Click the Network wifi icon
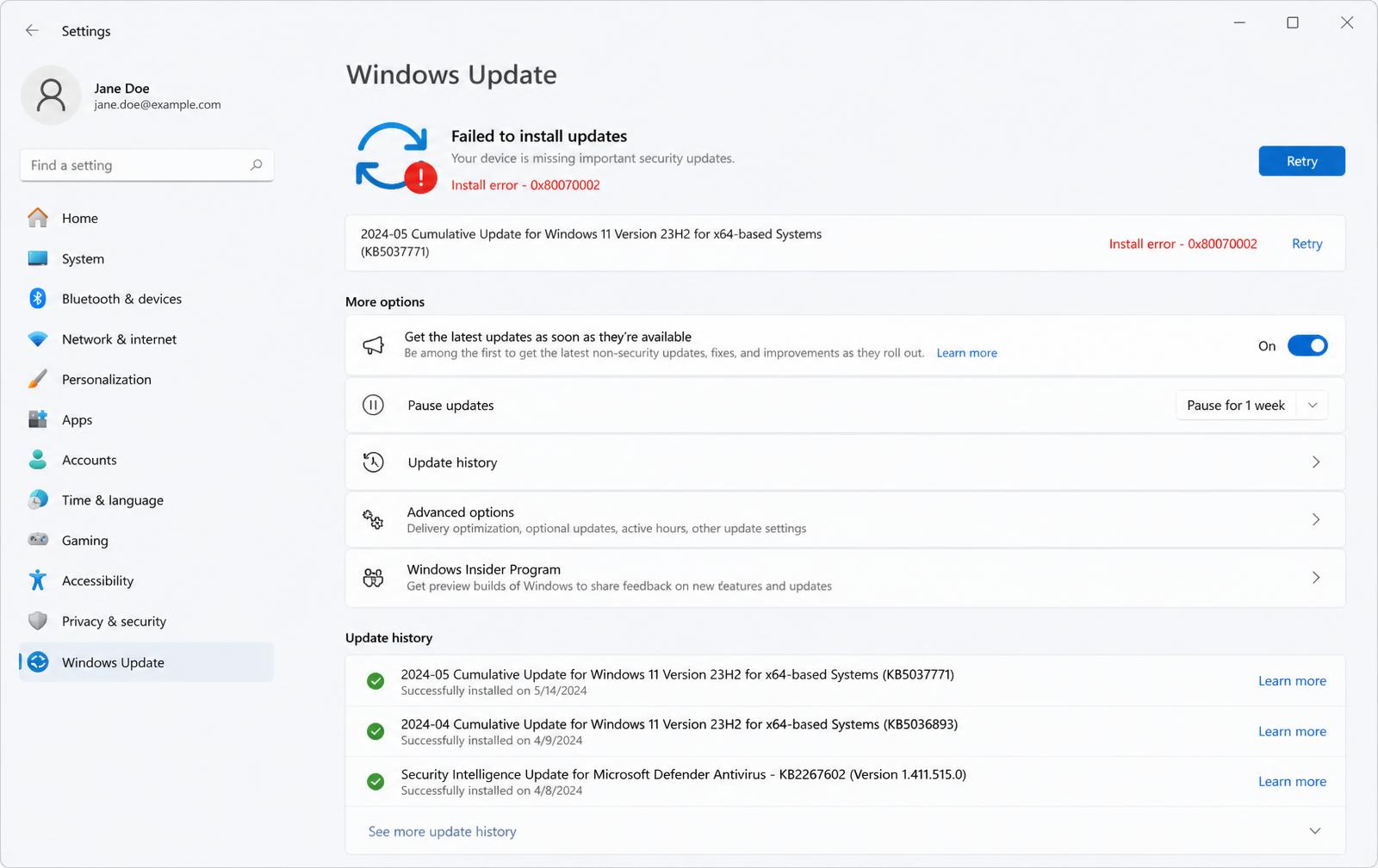The height and width of the screenshot is (868, 1378). (x=38, y=339)
